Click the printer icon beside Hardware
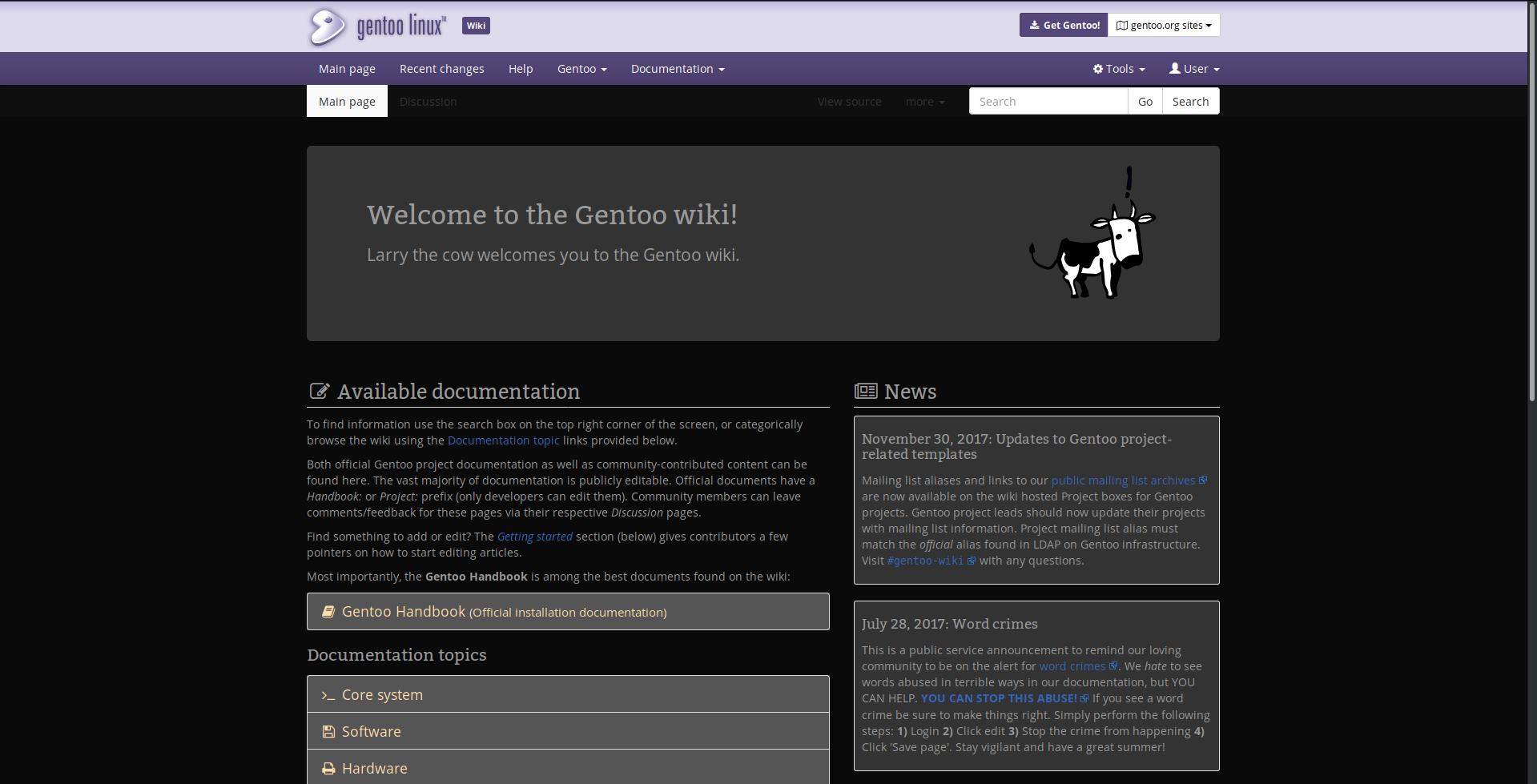Screen dimensions: 1537x784 pyautogui.click(x=328, y=768)
